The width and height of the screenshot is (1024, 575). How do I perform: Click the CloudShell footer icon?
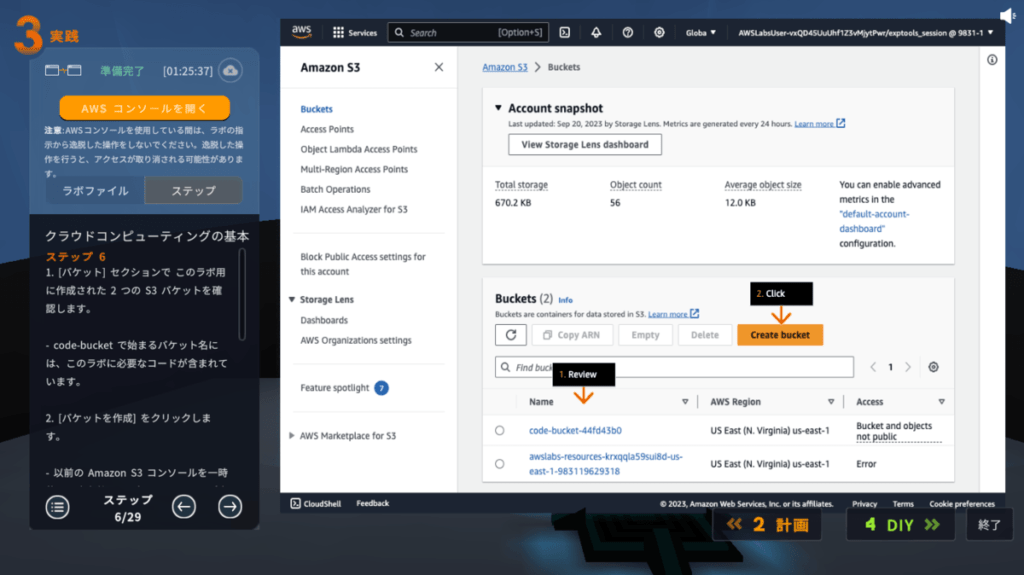(295, 503)
